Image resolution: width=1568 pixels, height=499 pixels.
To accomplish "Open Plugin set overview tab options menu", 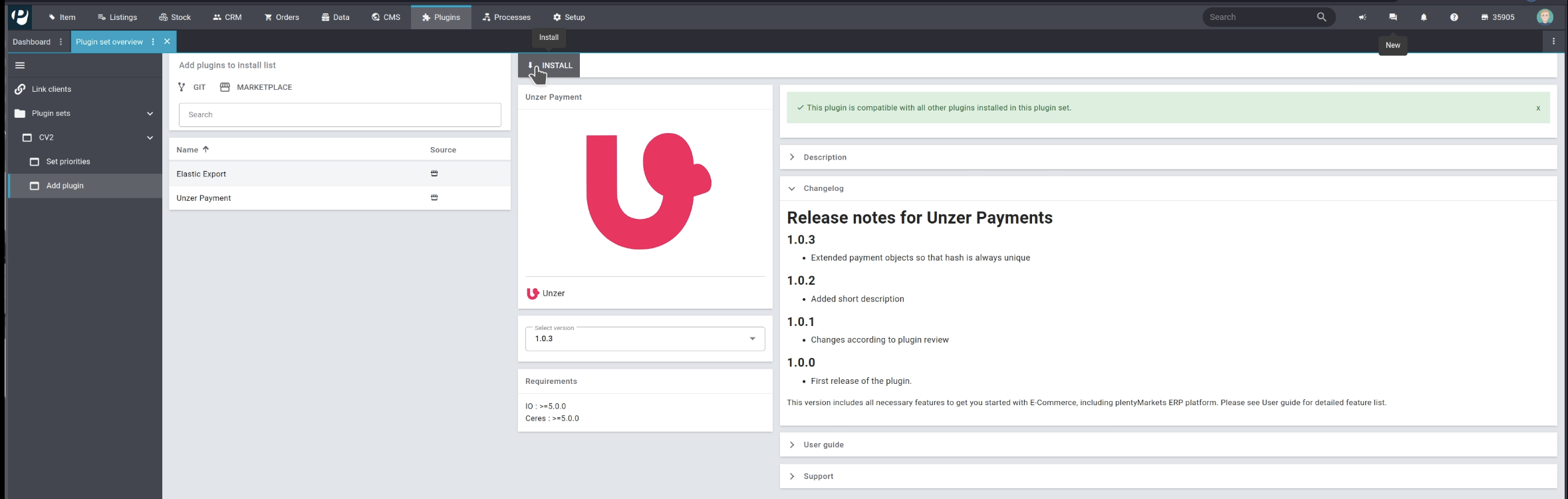I will tap(153, 42).
